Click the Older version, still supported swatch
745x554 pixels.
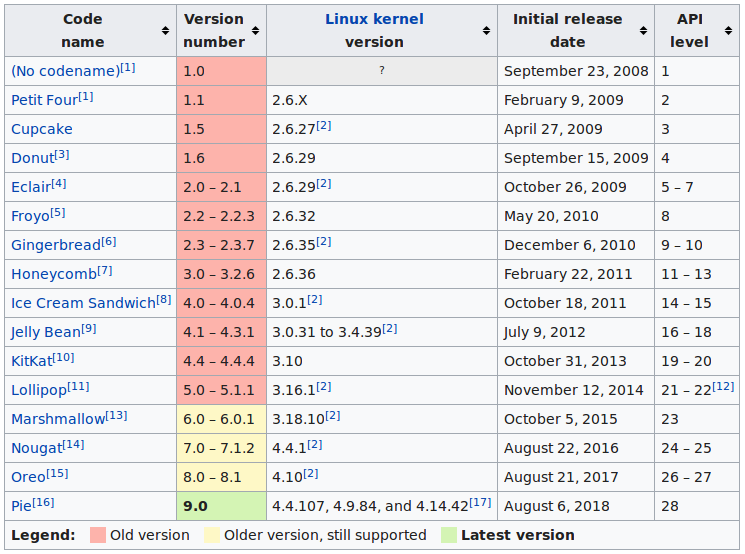(212, 535)
